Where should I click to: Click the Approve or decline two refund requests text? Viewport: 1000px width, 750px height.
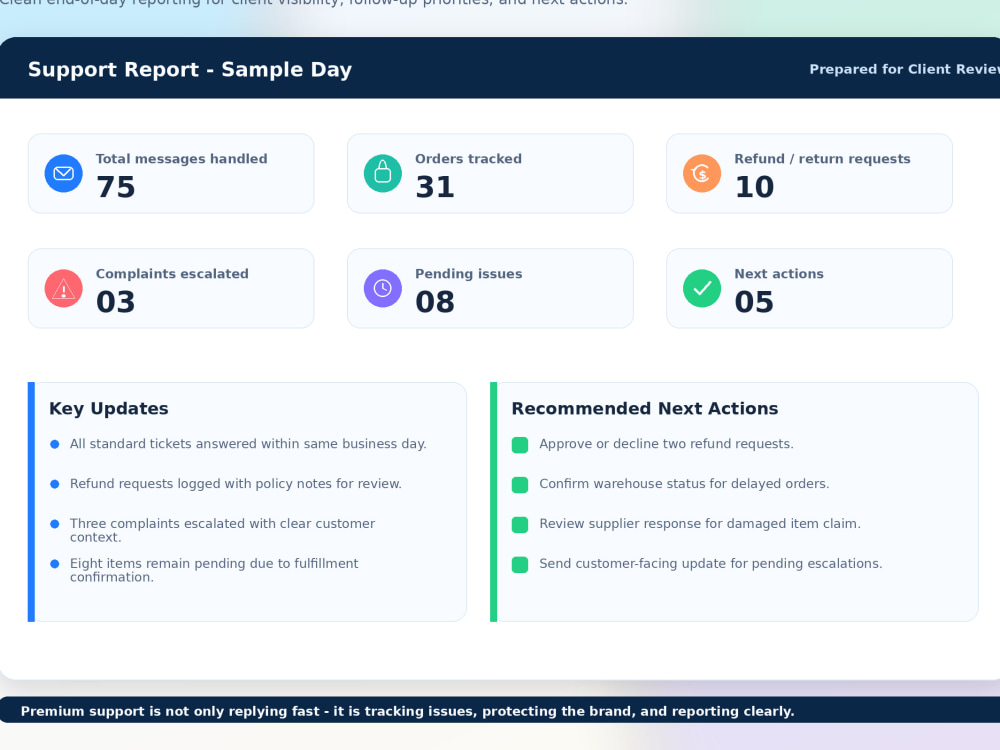666,444
